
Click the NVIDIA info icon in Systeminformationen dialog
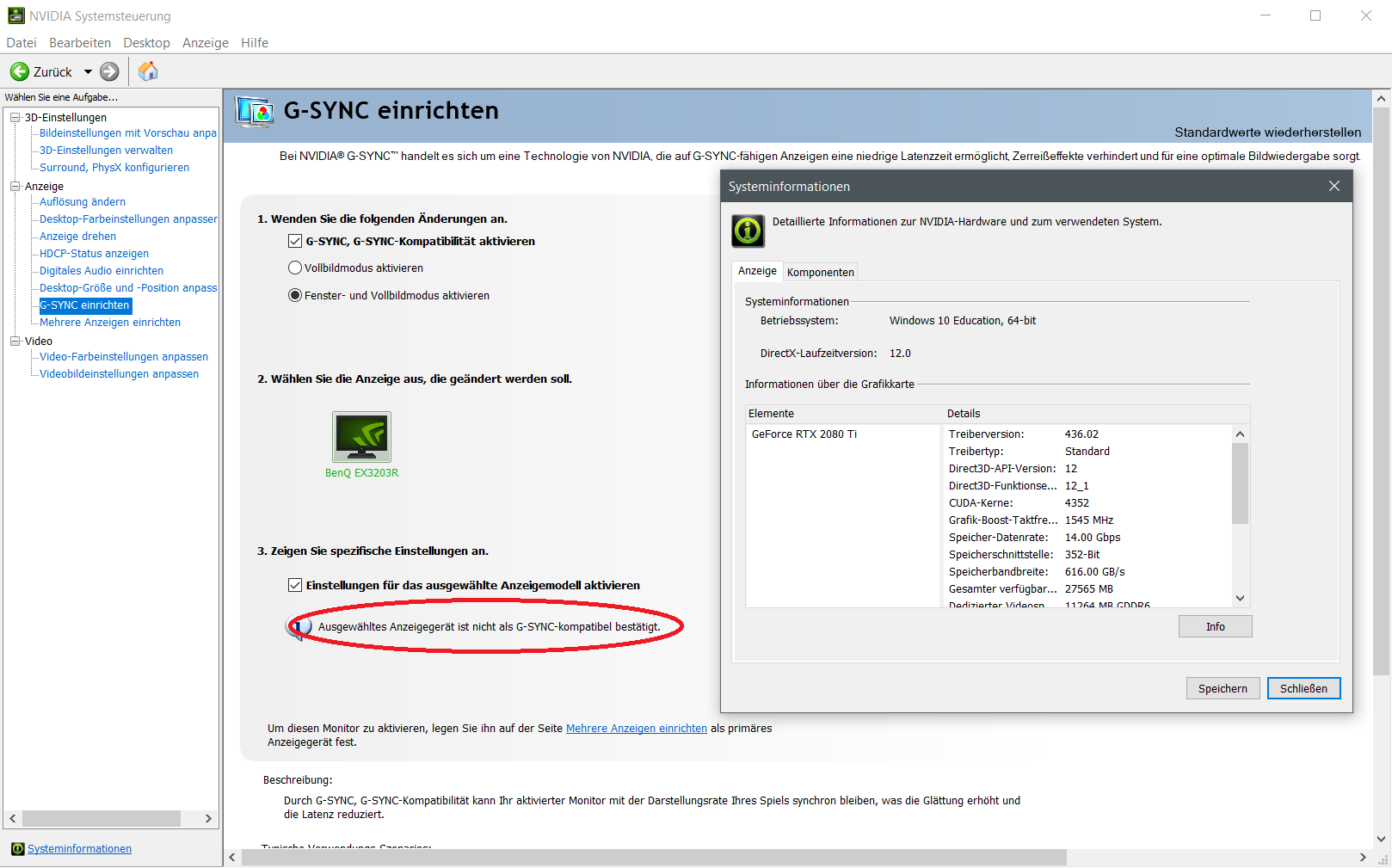[x=748, y=231]
